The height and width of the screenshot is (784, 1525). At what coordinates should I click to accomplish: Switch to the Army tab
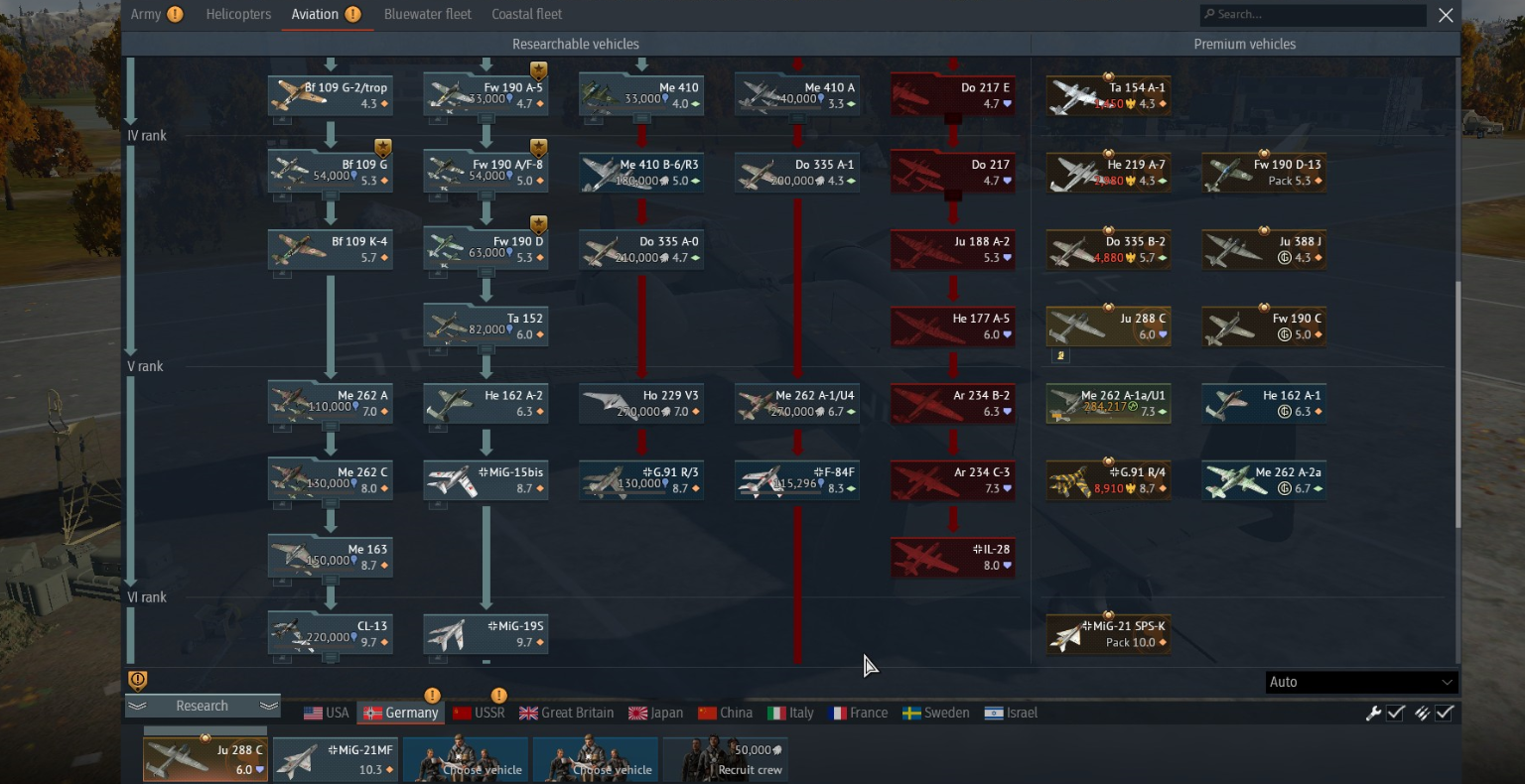tap(146, 14)
